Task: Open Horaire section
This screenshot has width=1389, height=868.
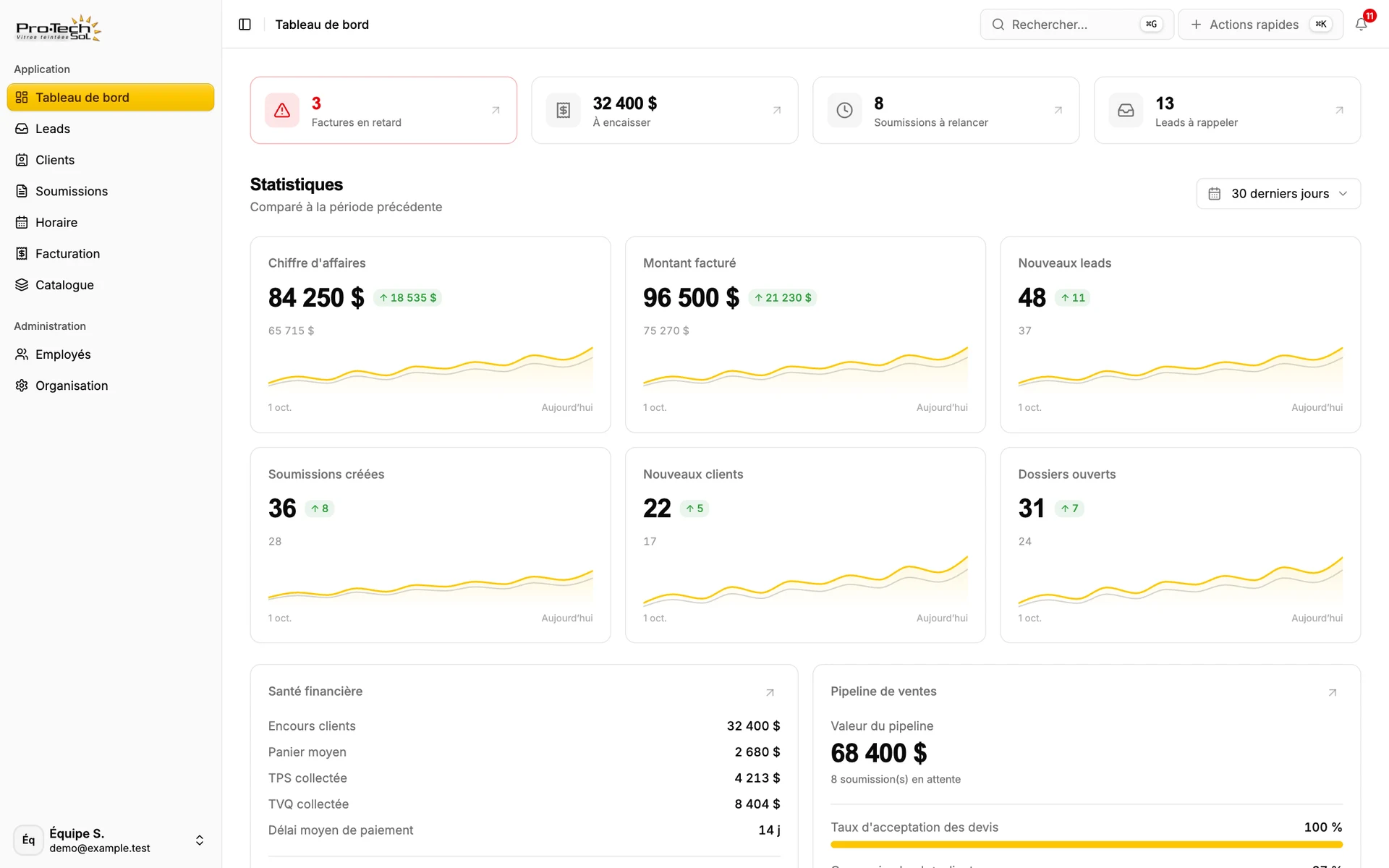Action: tap(111, 222)
